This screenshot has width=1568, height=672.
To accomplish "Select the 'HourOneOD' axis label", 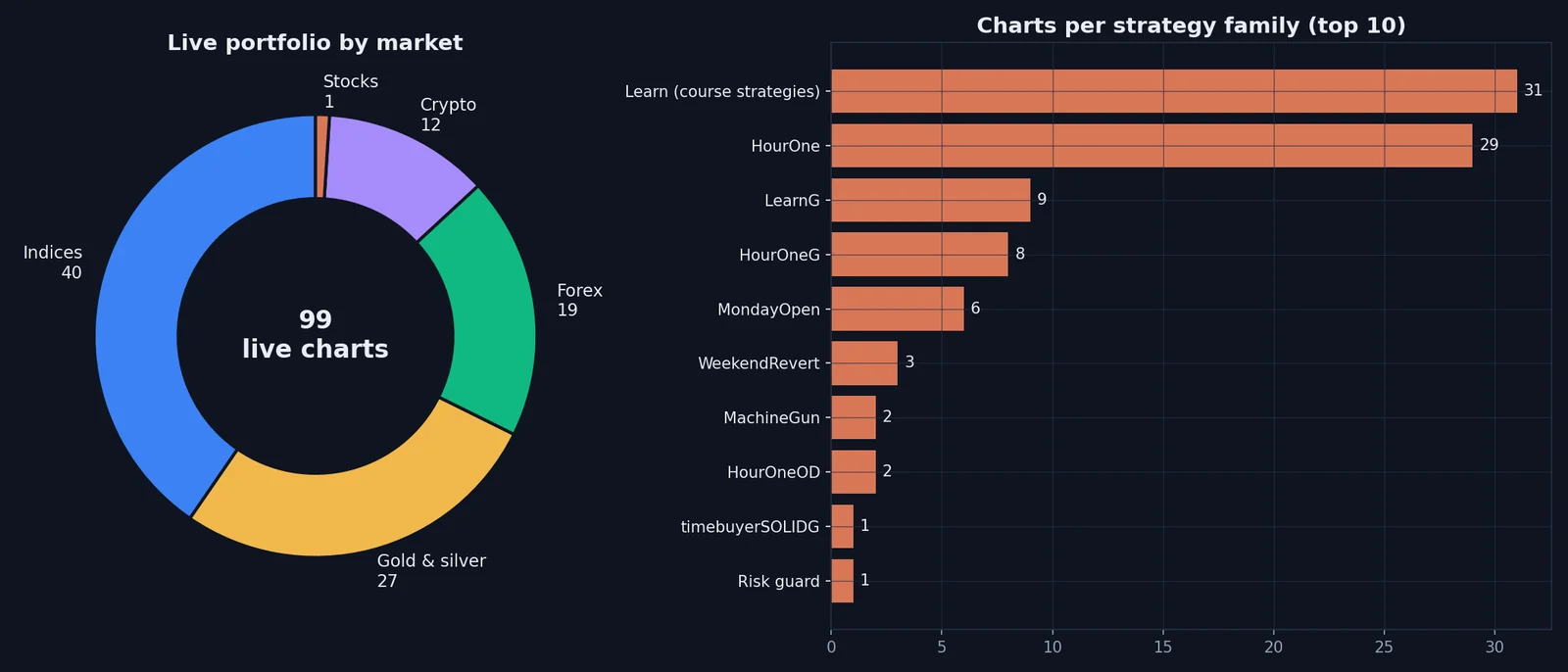I will point(773,472).
